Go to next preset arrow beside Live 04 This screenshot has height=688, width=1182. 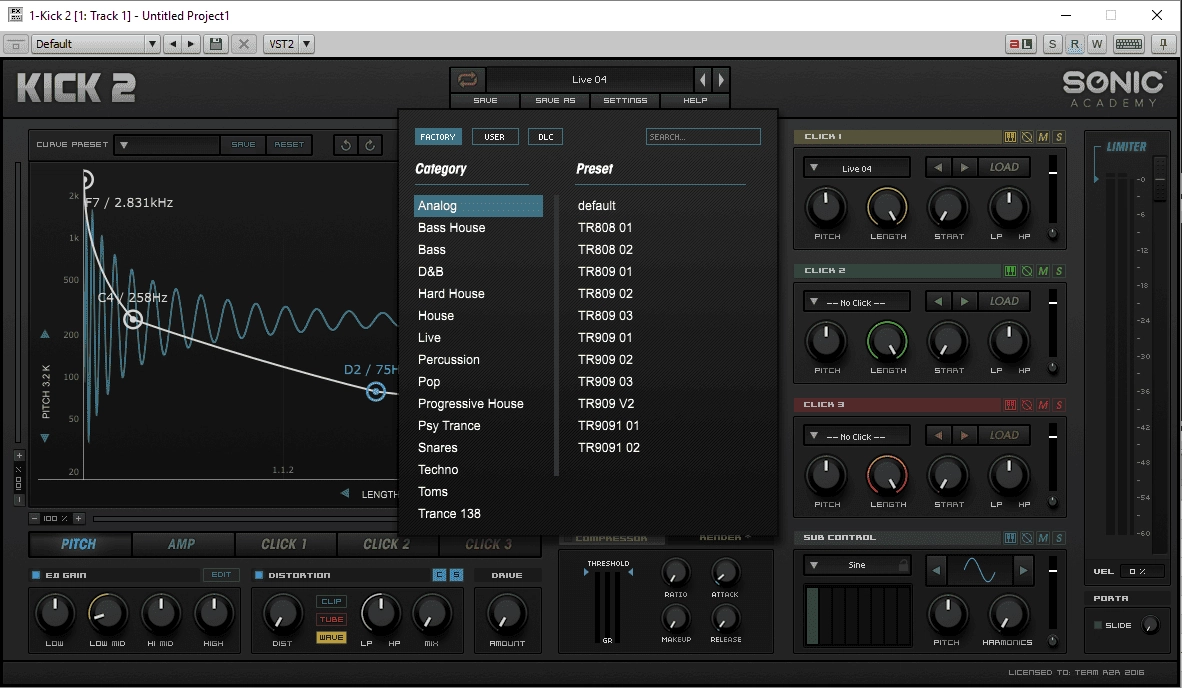[x=721, y=79]
